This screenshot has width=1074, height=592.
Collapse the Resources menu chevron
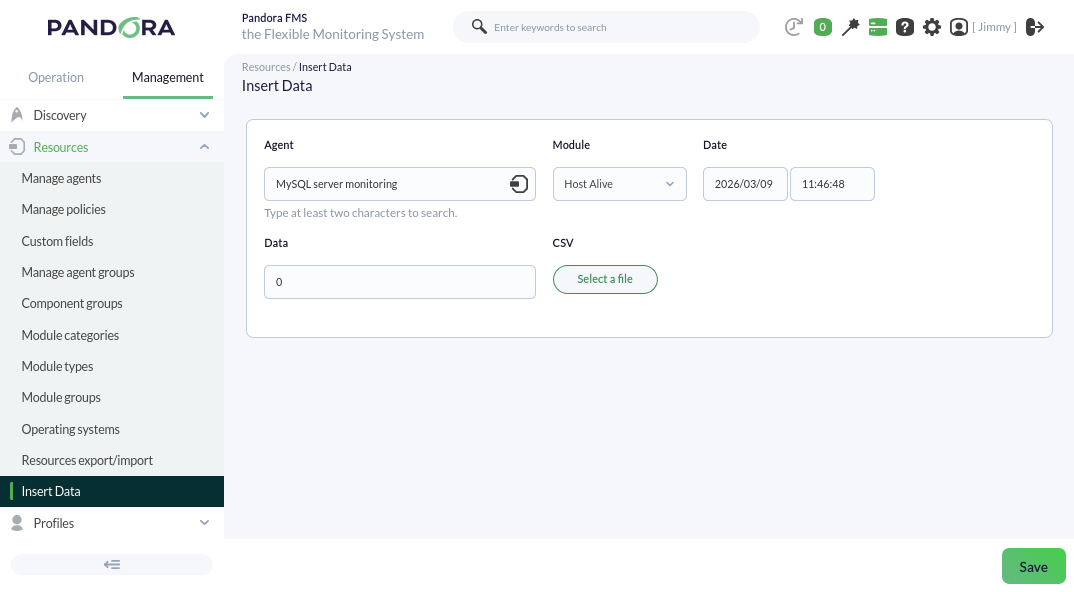click(x=204, y=147)
